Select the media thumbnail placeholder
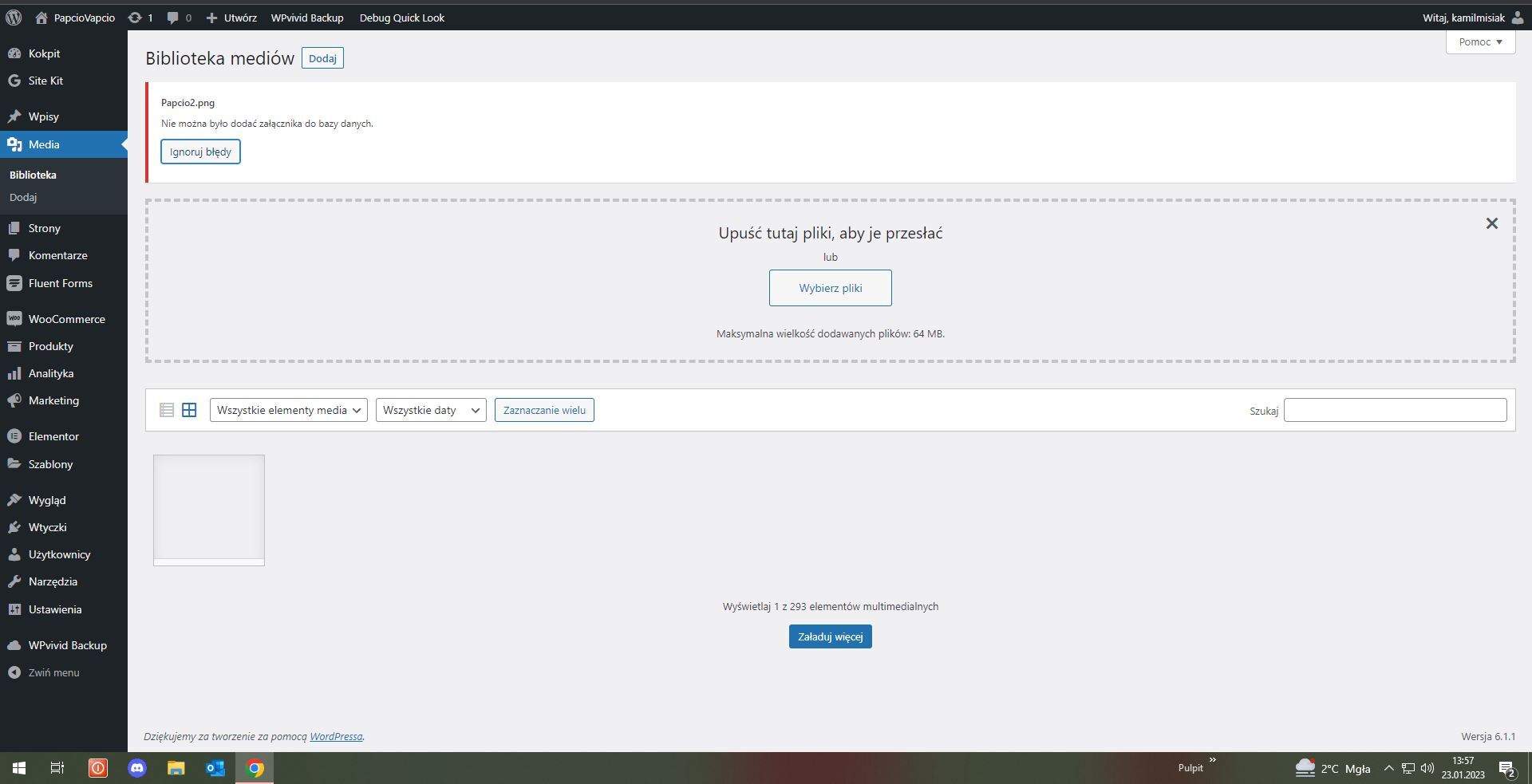Screen dimensions: 1532x784 pos(209,510)
